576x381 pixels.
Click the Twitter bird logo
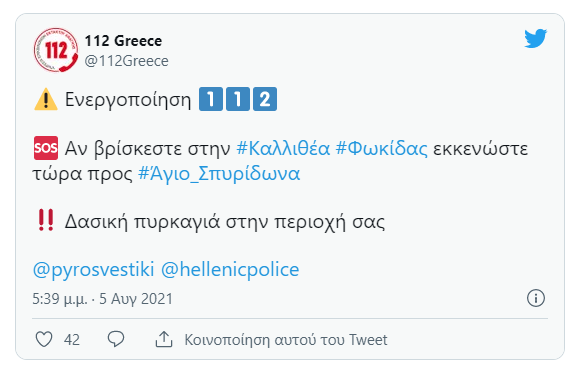(536, 38)
